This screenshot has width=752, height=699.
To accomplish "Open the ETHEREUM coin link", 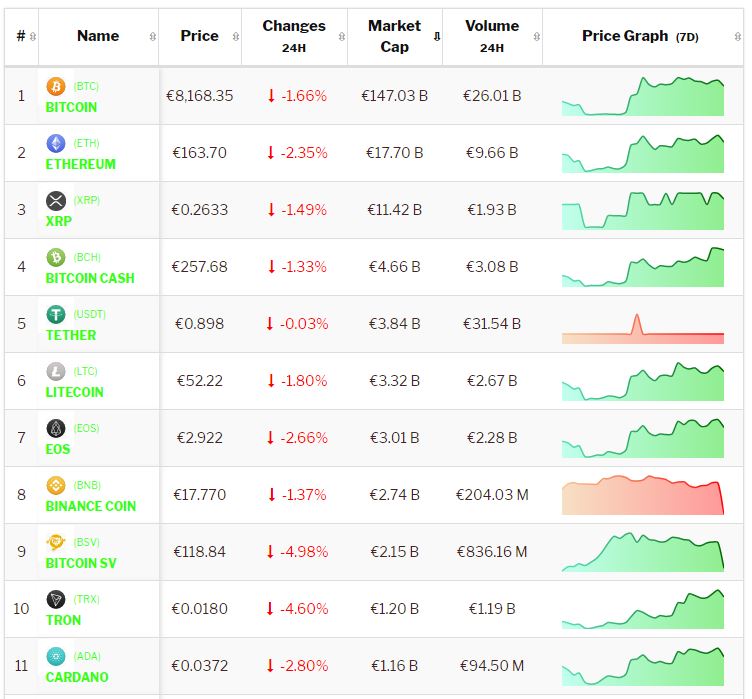I will [x=81, y=164].
